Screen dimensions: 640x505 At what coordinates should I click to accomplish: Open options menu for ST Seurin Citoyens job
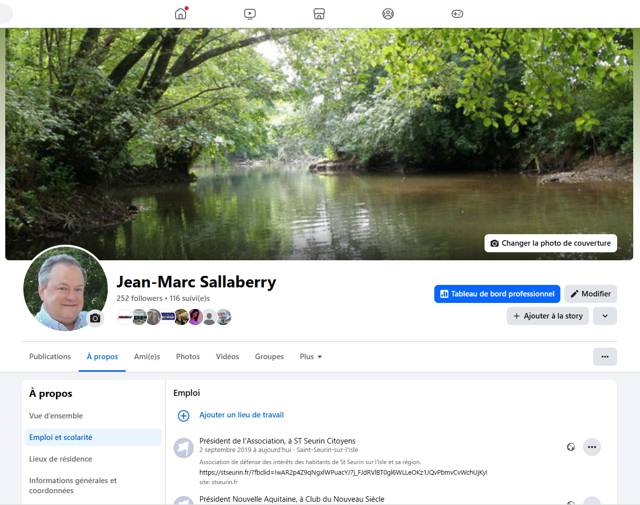(592, 447)
